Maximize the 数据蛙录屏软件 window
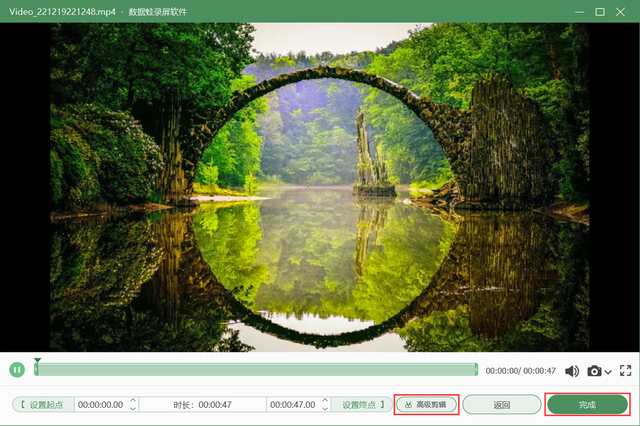This screenshot has width=640, height=426. click(x=600, y=12)
